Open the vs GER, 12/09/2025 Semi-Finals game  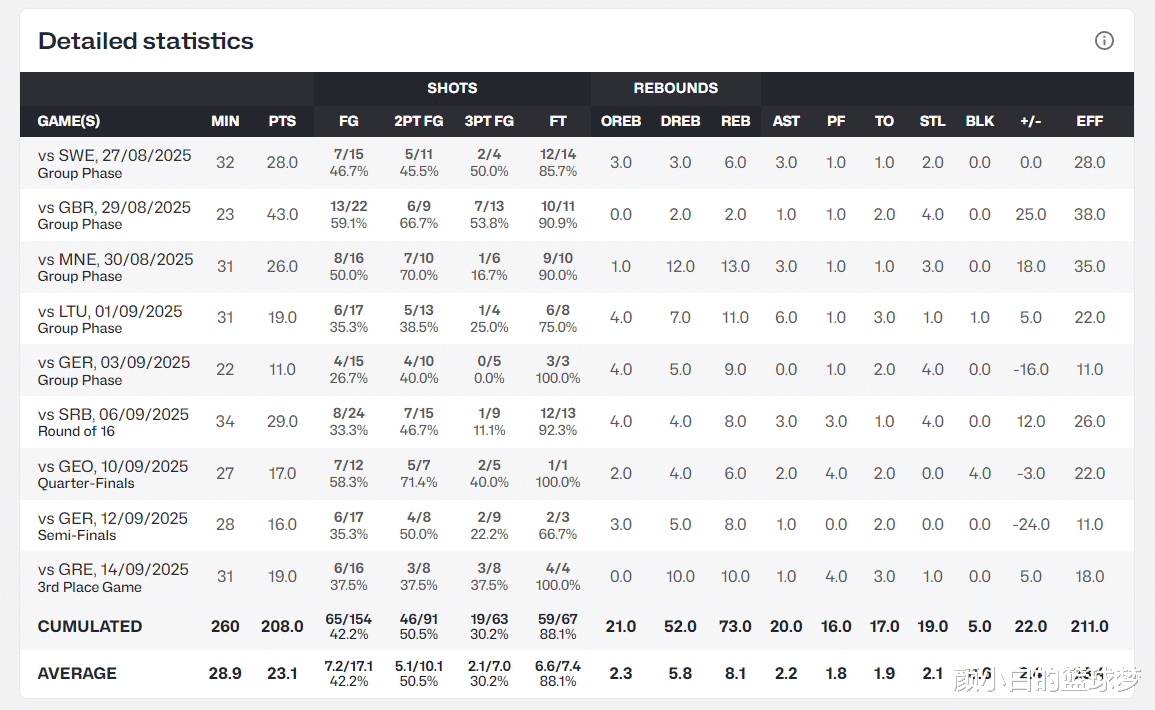coord(113,519)
